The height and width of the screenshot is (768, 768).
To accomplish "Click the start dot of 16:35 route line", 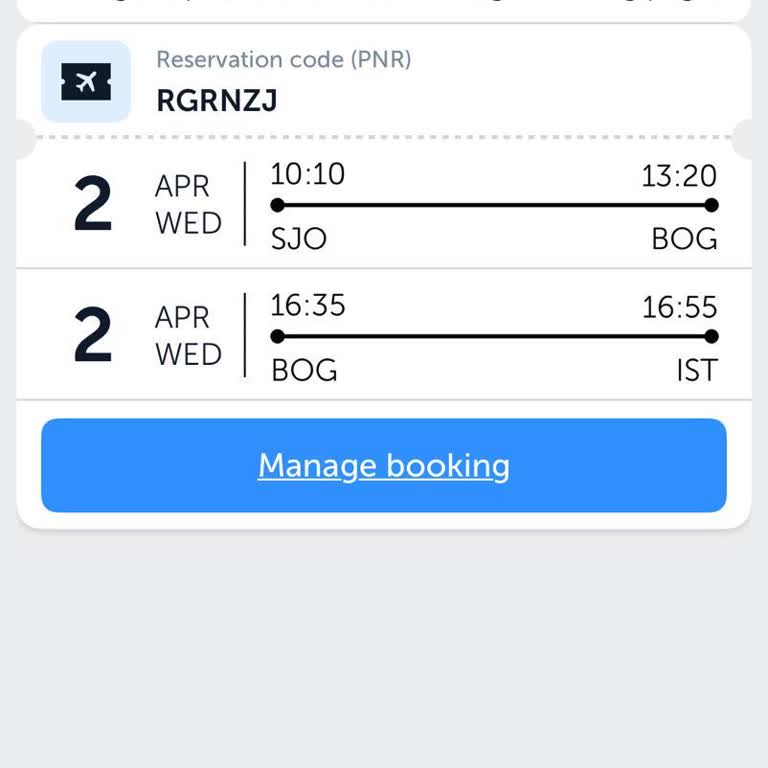I will click(278, 336).
